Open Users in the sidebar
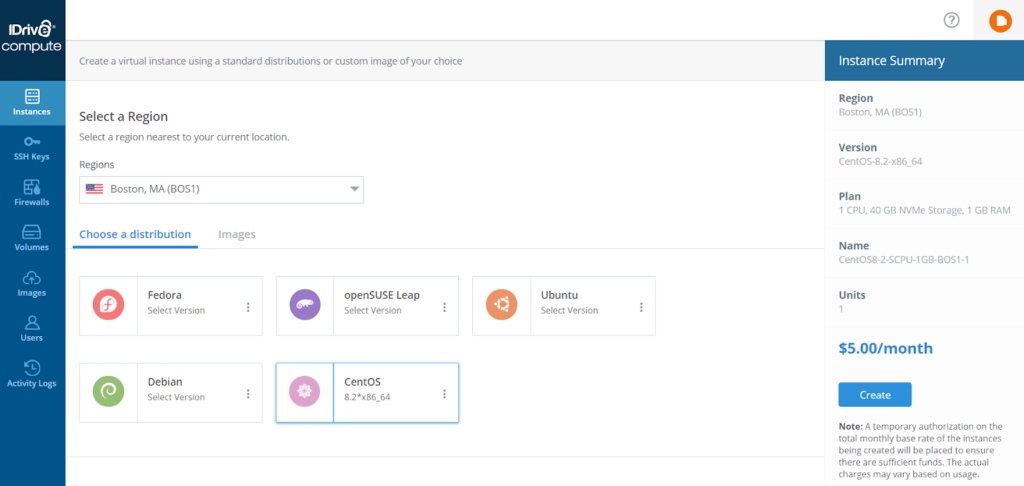 pyautogui.click(x=32, y=329)
